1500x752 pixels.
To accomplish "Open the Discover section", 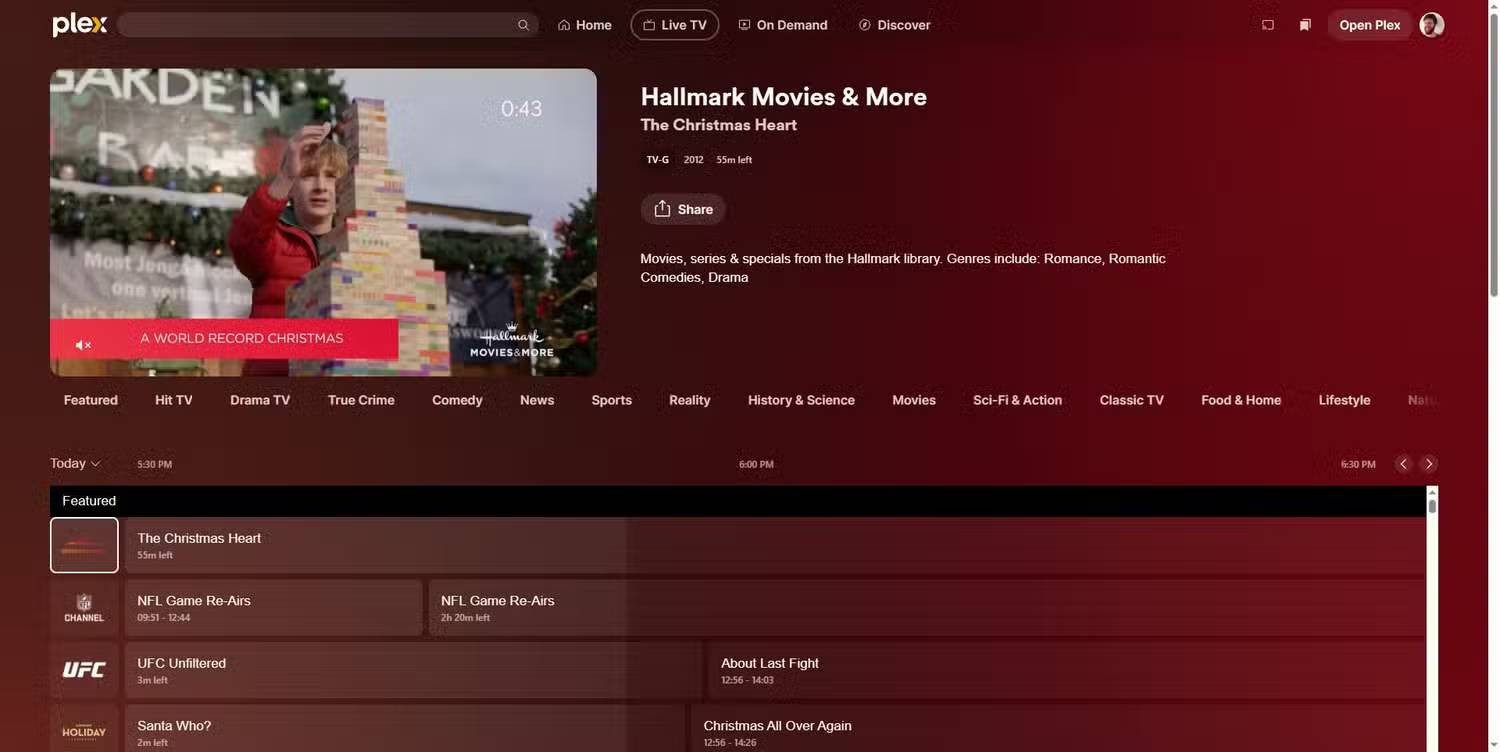I will click(893, 24).
